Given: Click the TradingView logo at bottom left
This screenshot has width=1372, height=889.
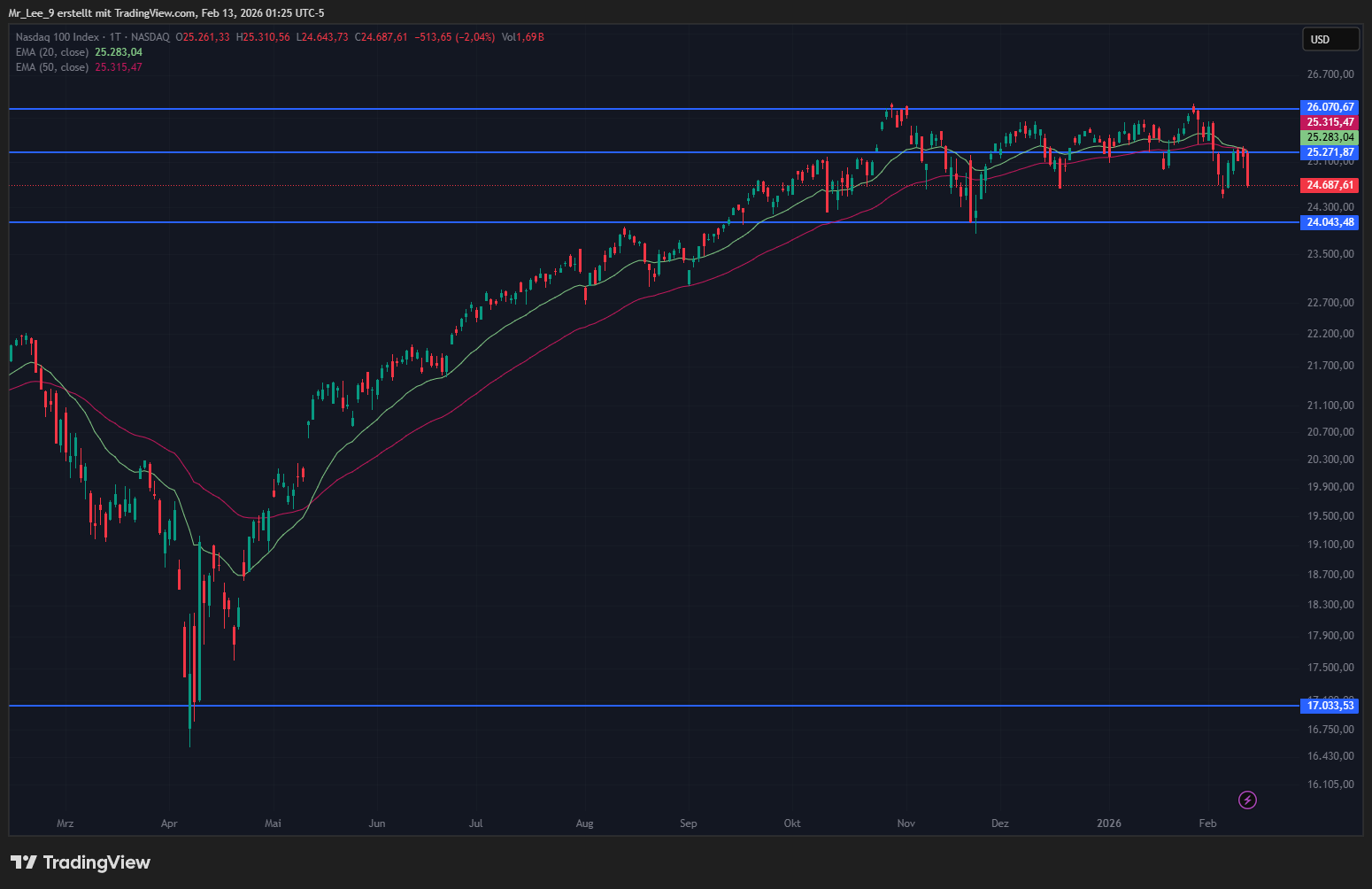Looking at the screenshot, I should click(x=81, y=862).
